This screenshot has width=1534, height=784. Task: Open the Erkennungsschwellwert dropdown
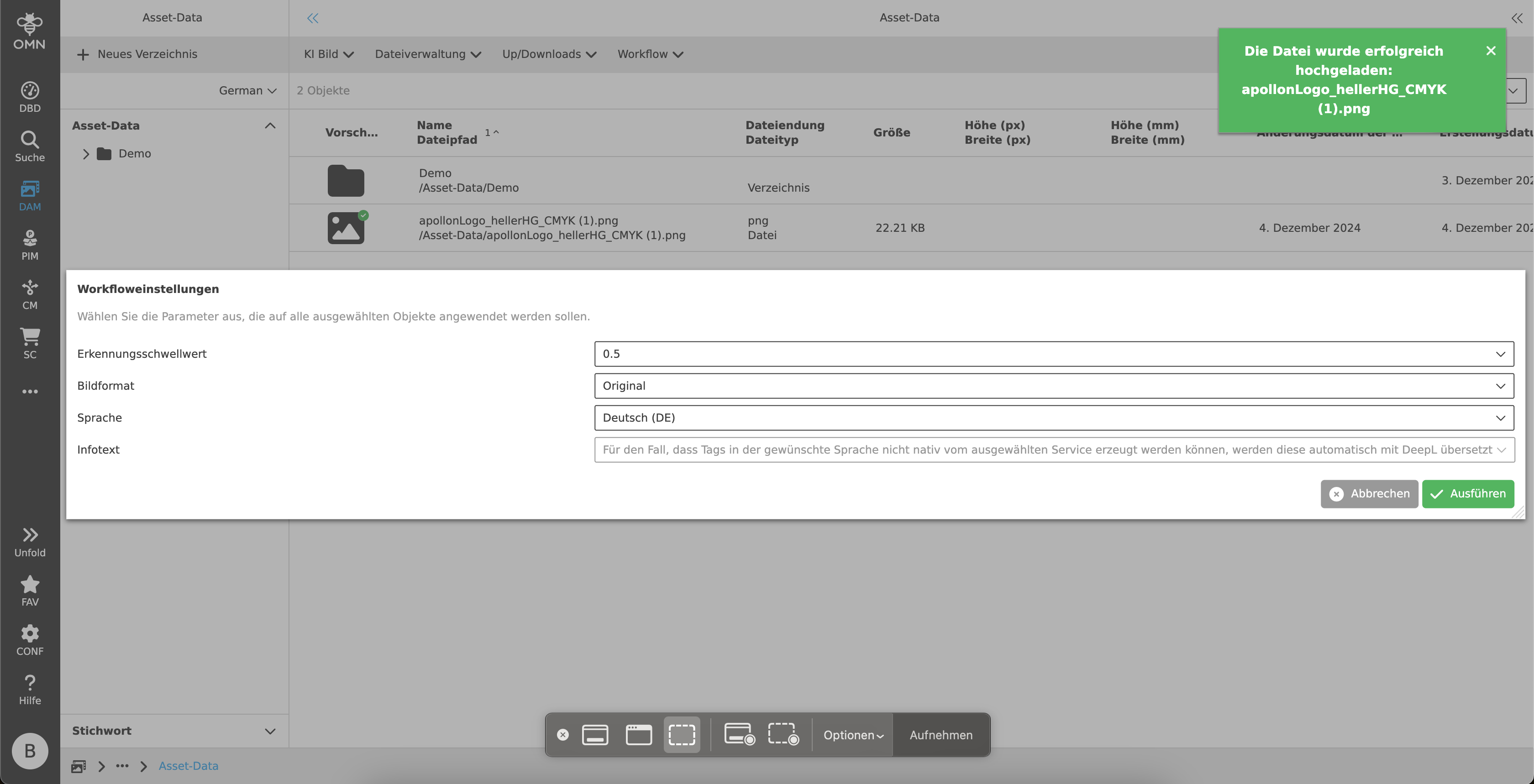tap(1053, 354)
